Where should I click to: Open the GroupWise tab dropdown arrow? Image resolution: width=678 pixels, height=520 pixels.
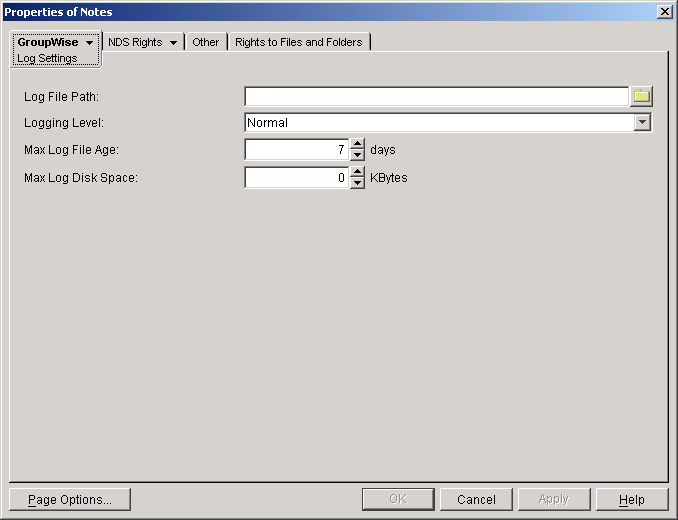[90, 42]
